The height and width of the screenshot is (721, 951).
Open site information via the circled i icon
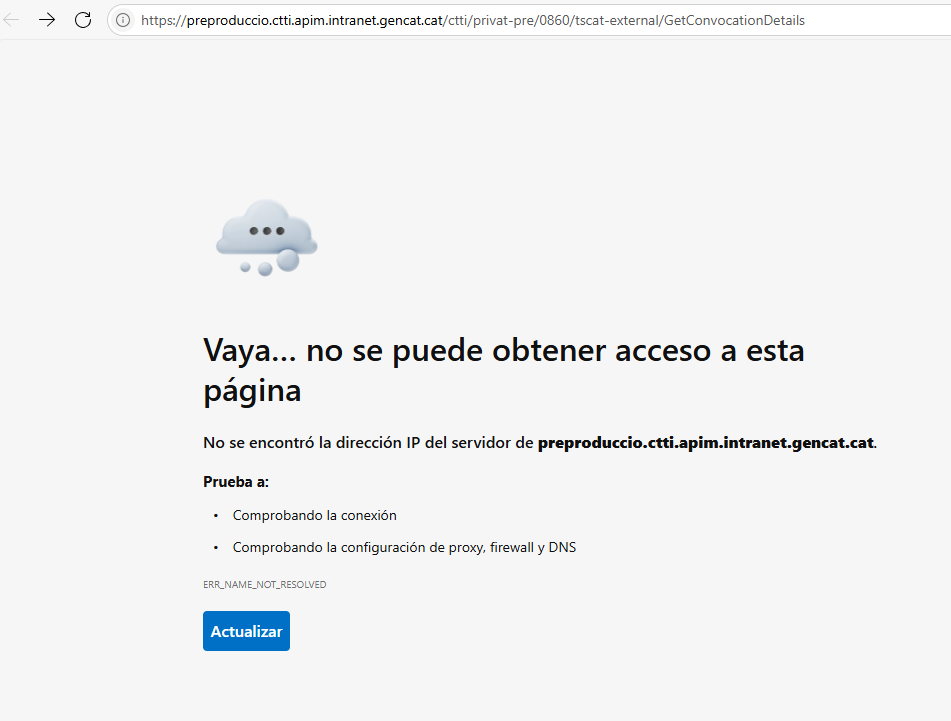[x=123, y=20]
